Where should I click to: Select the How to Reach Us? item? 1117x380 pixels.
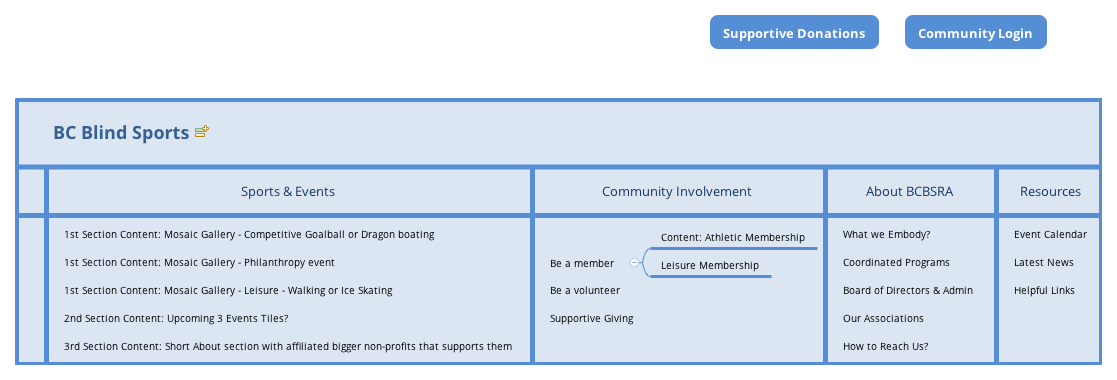point(885,346)
